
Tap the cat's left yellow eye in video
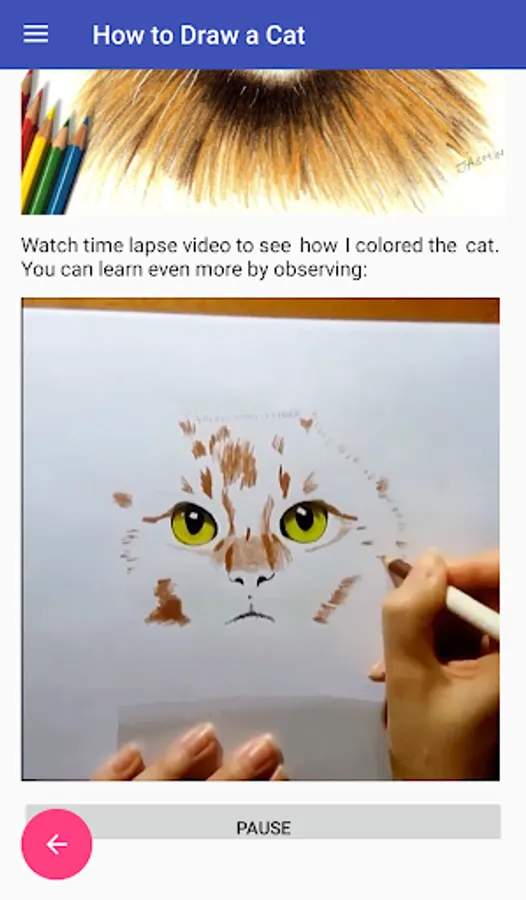193,523
